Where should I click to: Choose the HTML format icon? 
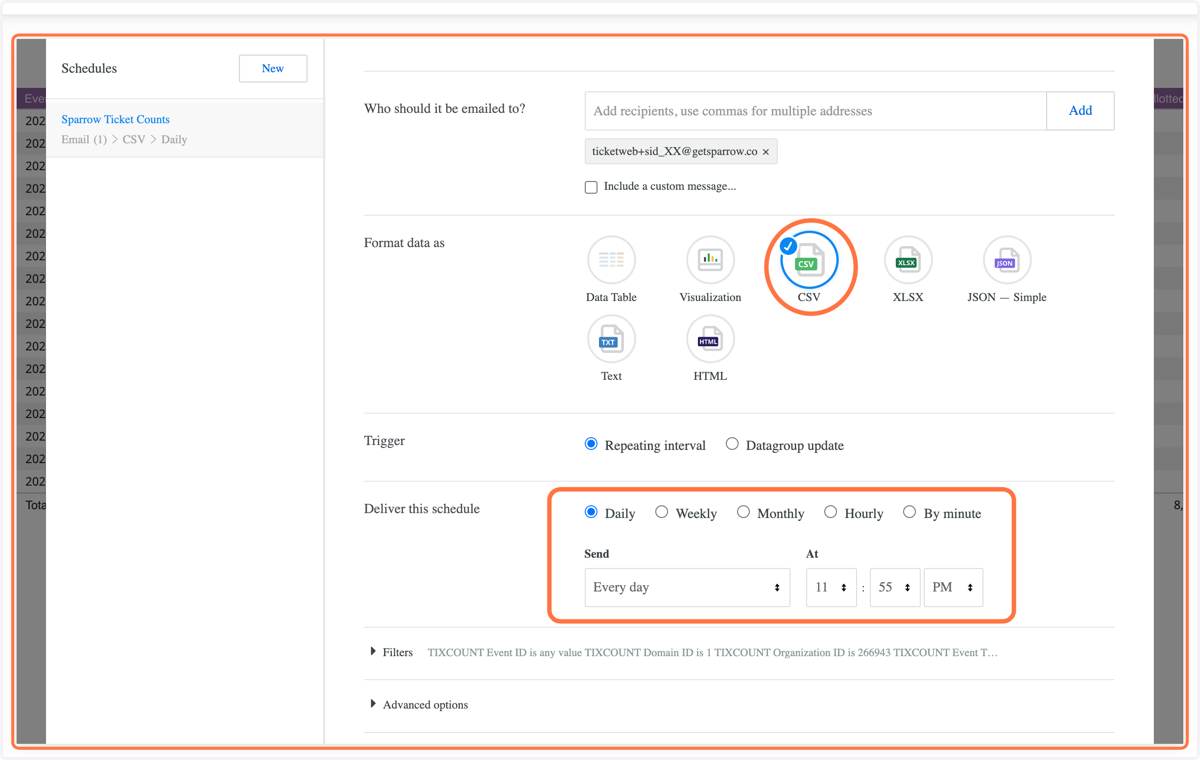(x=710, y=339)
